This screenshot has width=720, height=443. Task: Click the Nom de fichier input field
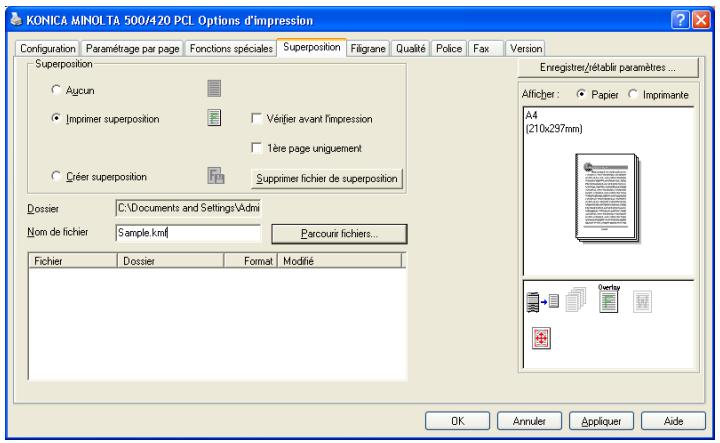coord(188,233)
